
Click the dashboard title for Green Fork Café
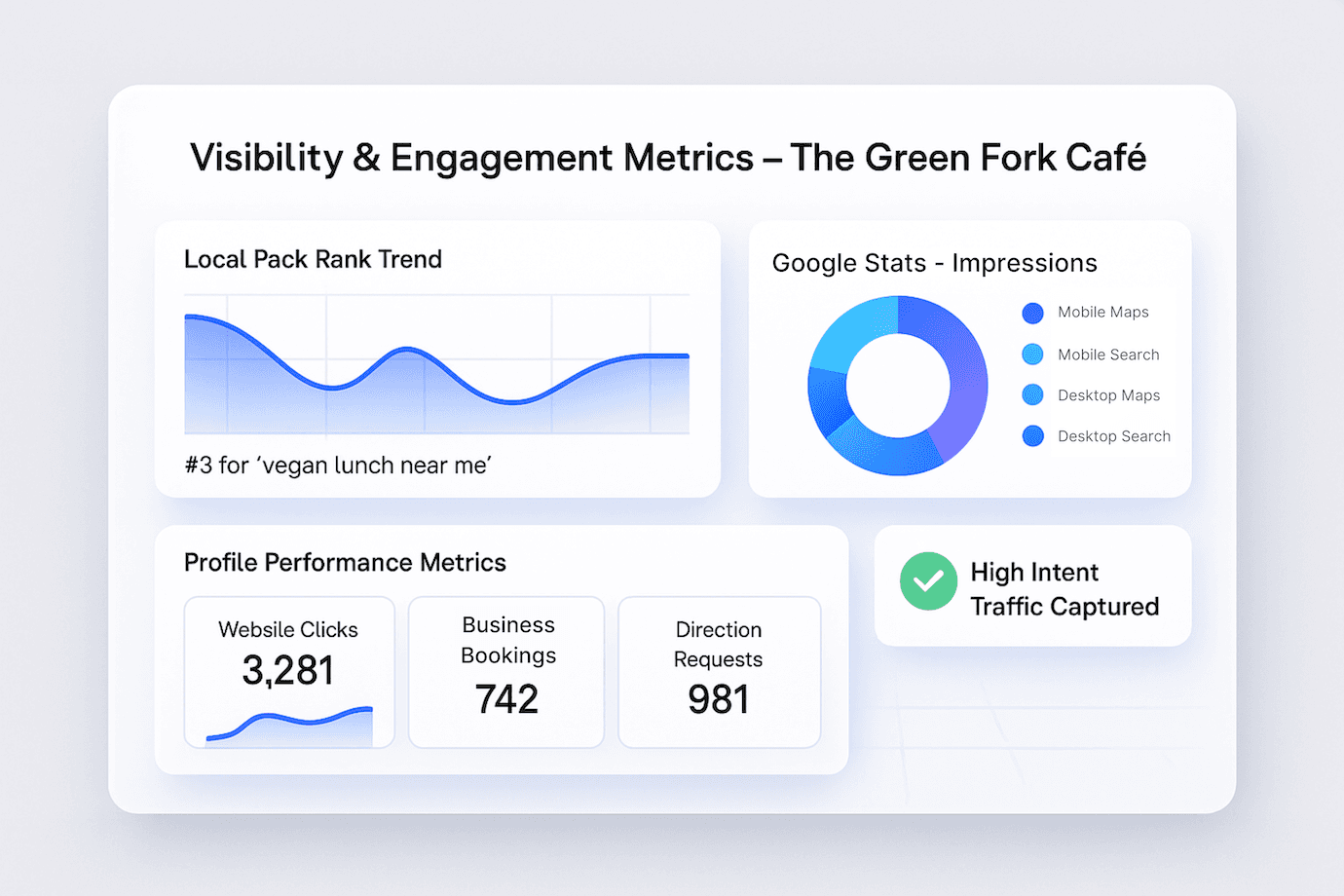click(668, 158)
